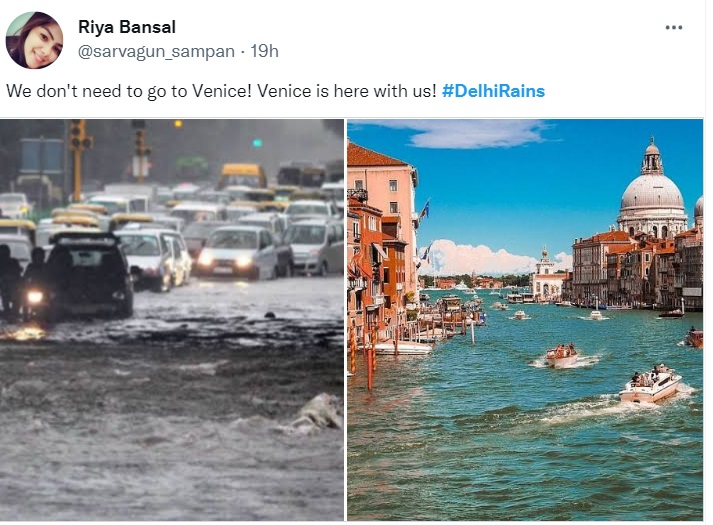This screenshot has width=713, height=525.
Task: Open the tweet's 19h timestamp
Action: click(265, 50)
